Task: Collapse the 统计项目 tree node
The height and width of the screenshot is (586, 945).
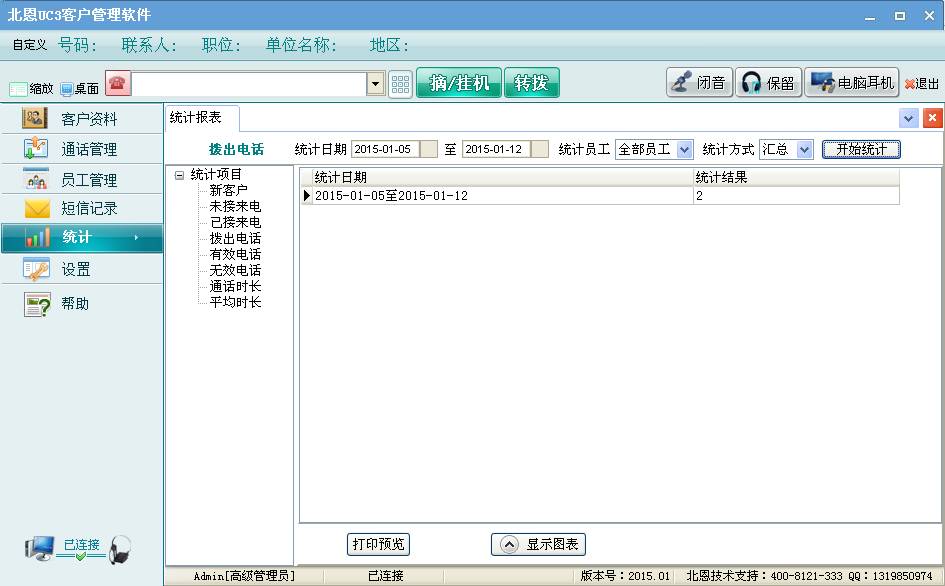Action: click(179, 175)
